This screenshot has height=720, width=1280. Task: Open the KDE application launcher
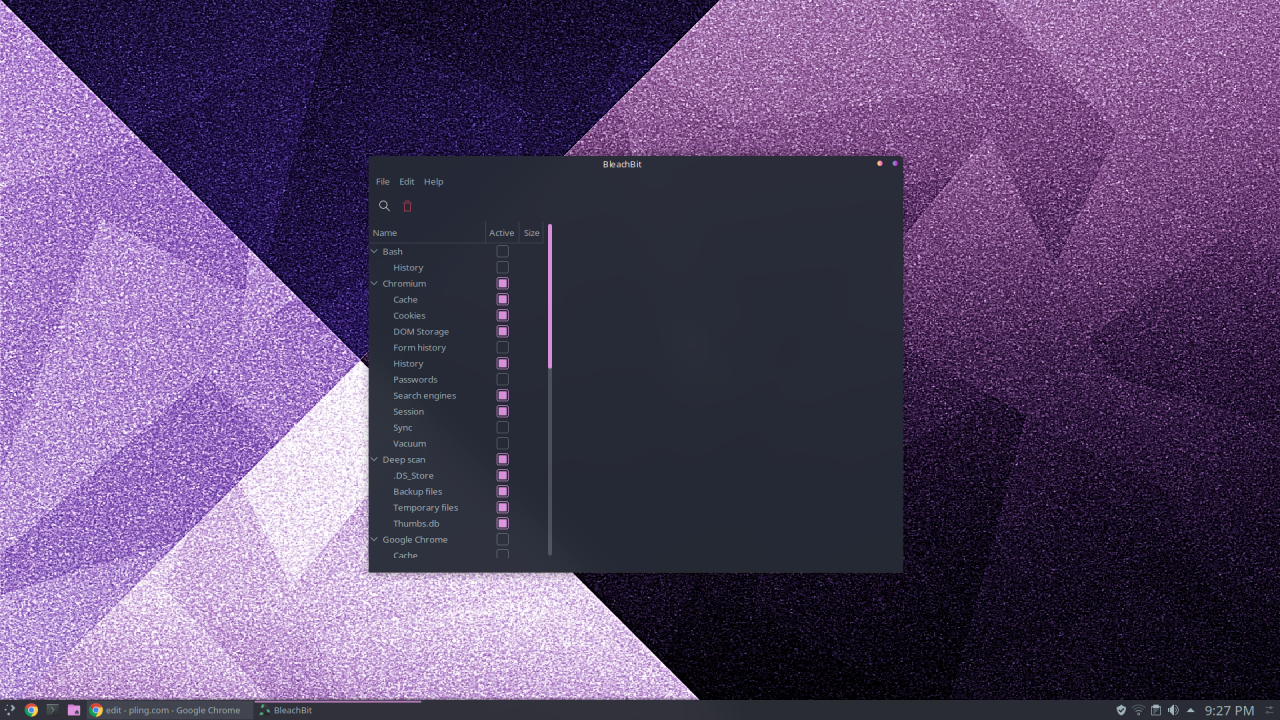(10, 710)
